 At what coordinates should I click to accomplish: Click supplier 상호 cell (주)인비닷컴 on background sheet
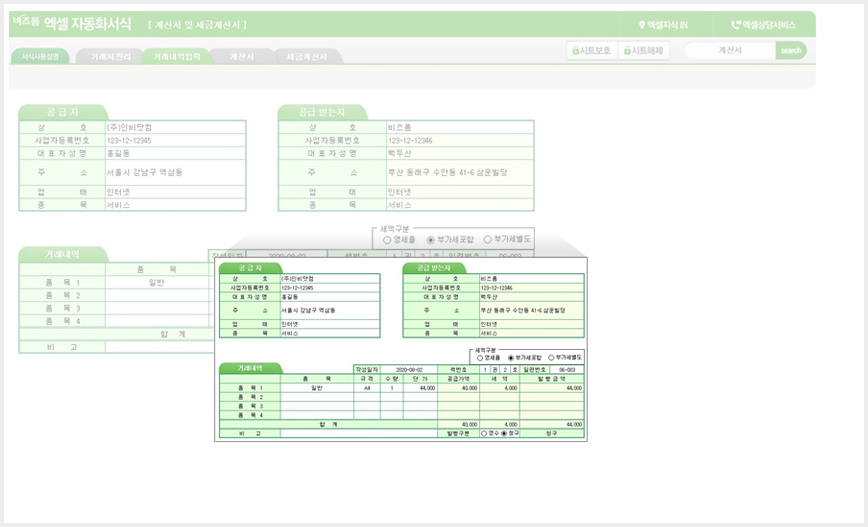click(175, 127)
